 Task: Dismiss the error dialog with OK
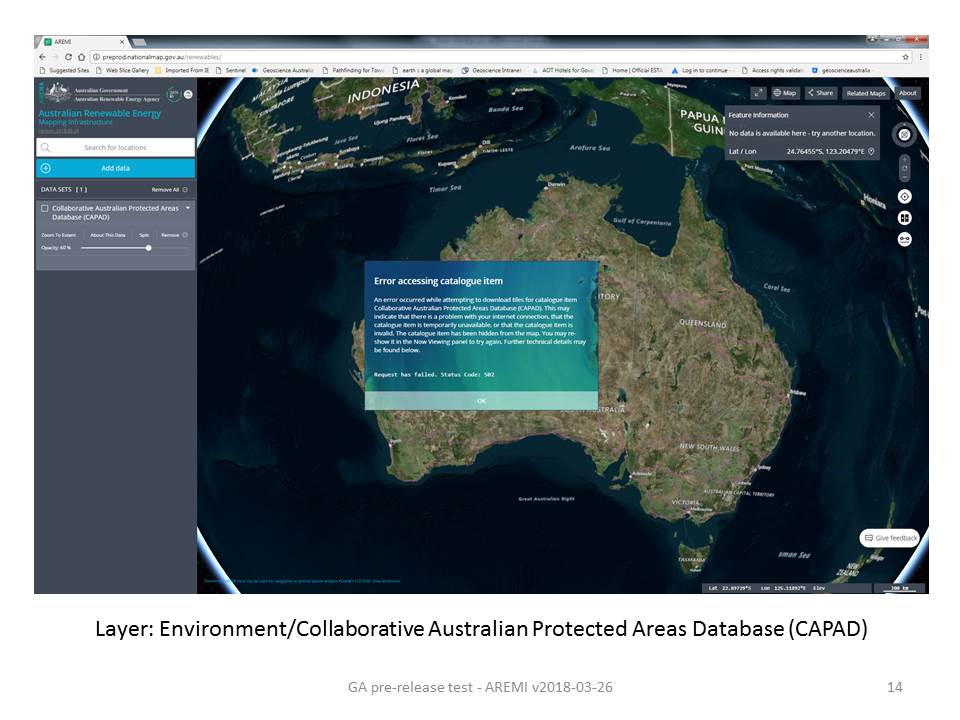tap(481, 400)
